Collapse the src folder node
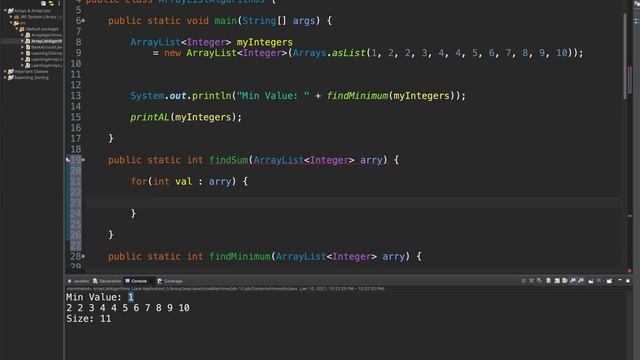 tap(11, 23)
